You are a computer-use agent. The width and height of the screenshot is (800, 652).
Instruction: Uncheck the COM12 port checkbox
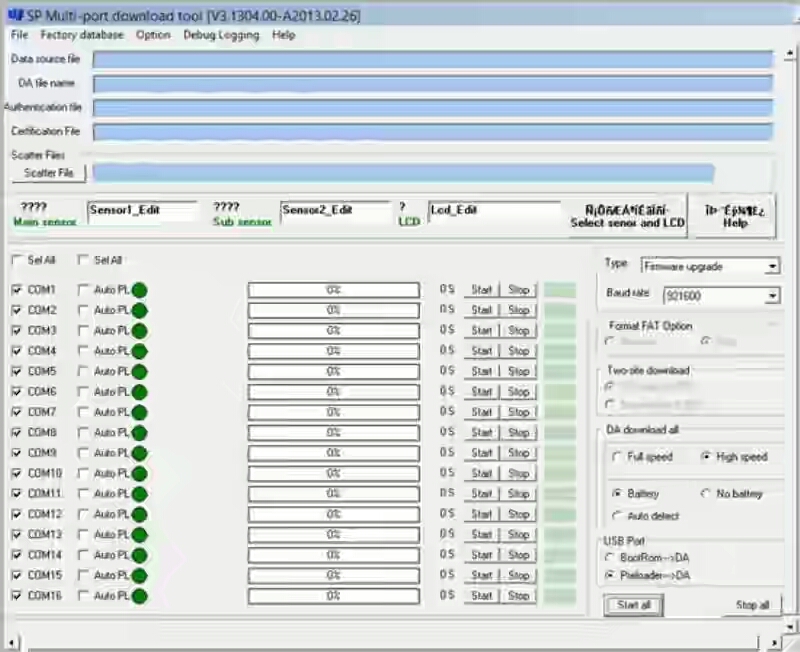17,514
